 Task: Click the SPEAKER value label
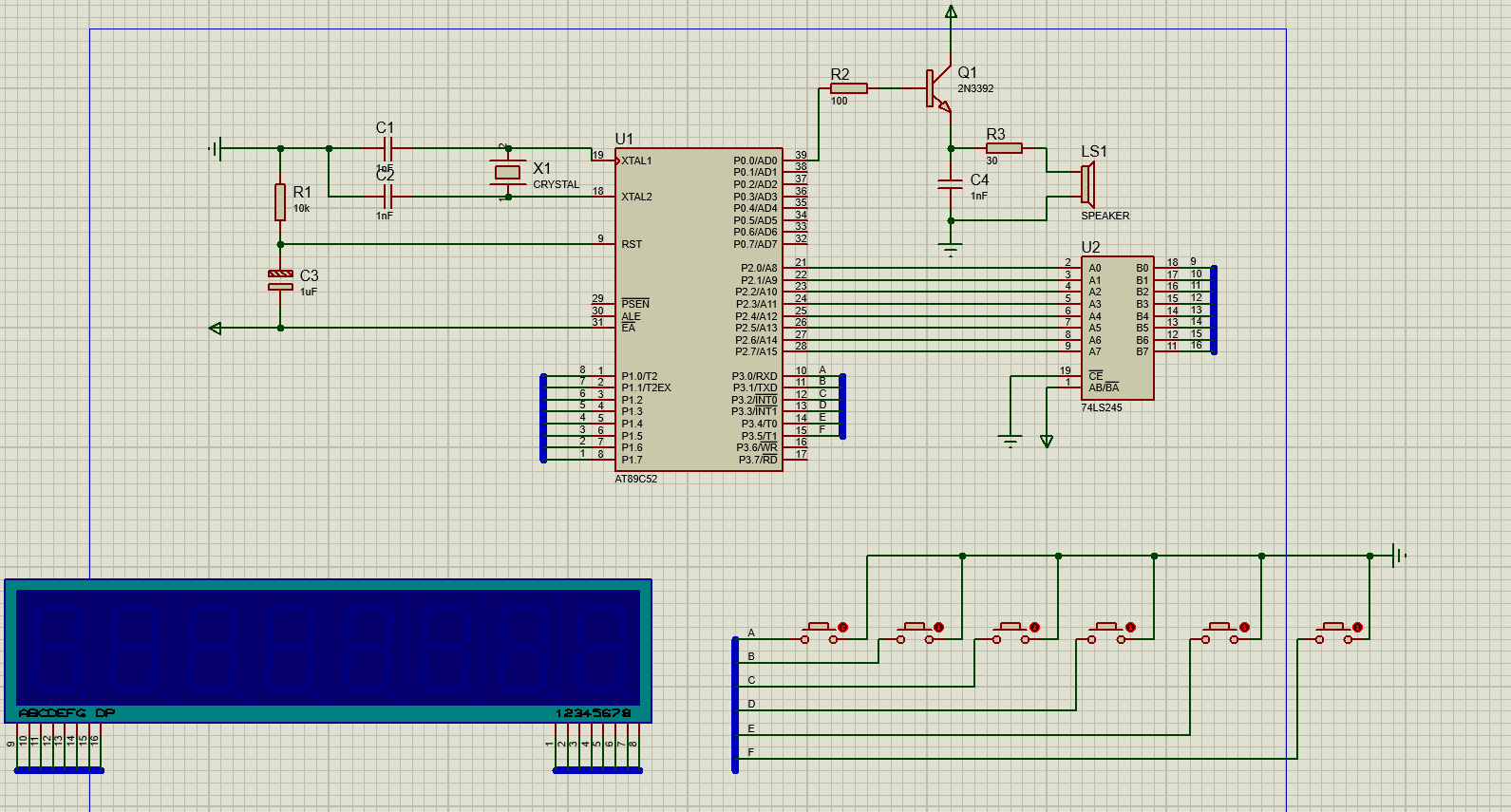[x=1105, y=216]
